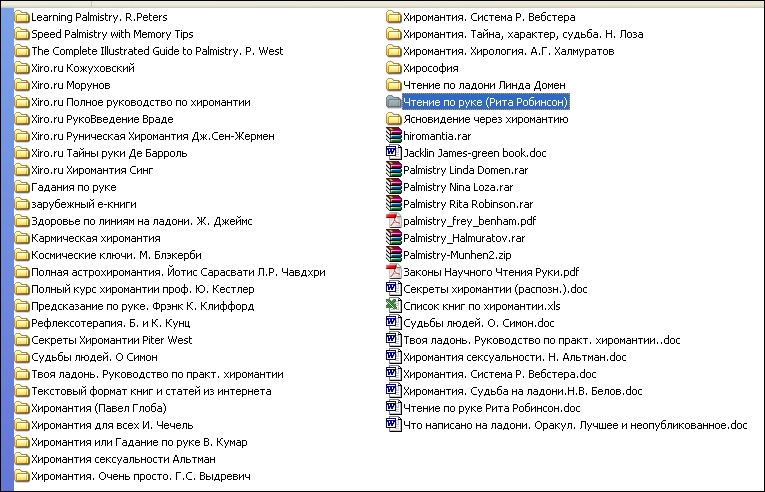765x492 pixels.
Task: Select folder Твоя ладонь. Руководство по практ. хиромантии
Action: coord(158,374)
